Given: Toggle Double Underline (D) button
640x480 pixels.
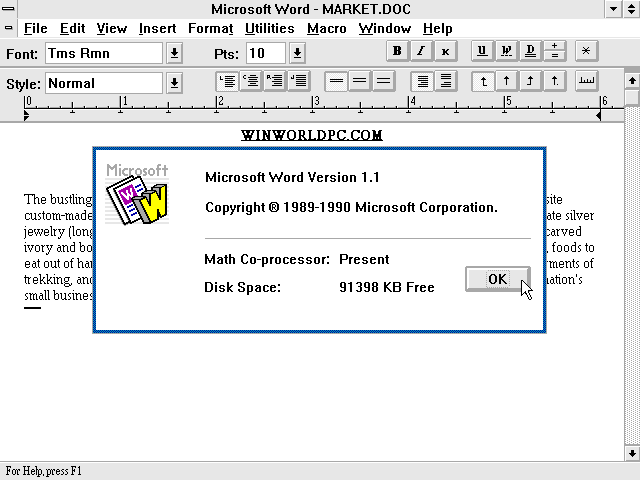Looking at the screenshot, I should [x=531, y=51].
